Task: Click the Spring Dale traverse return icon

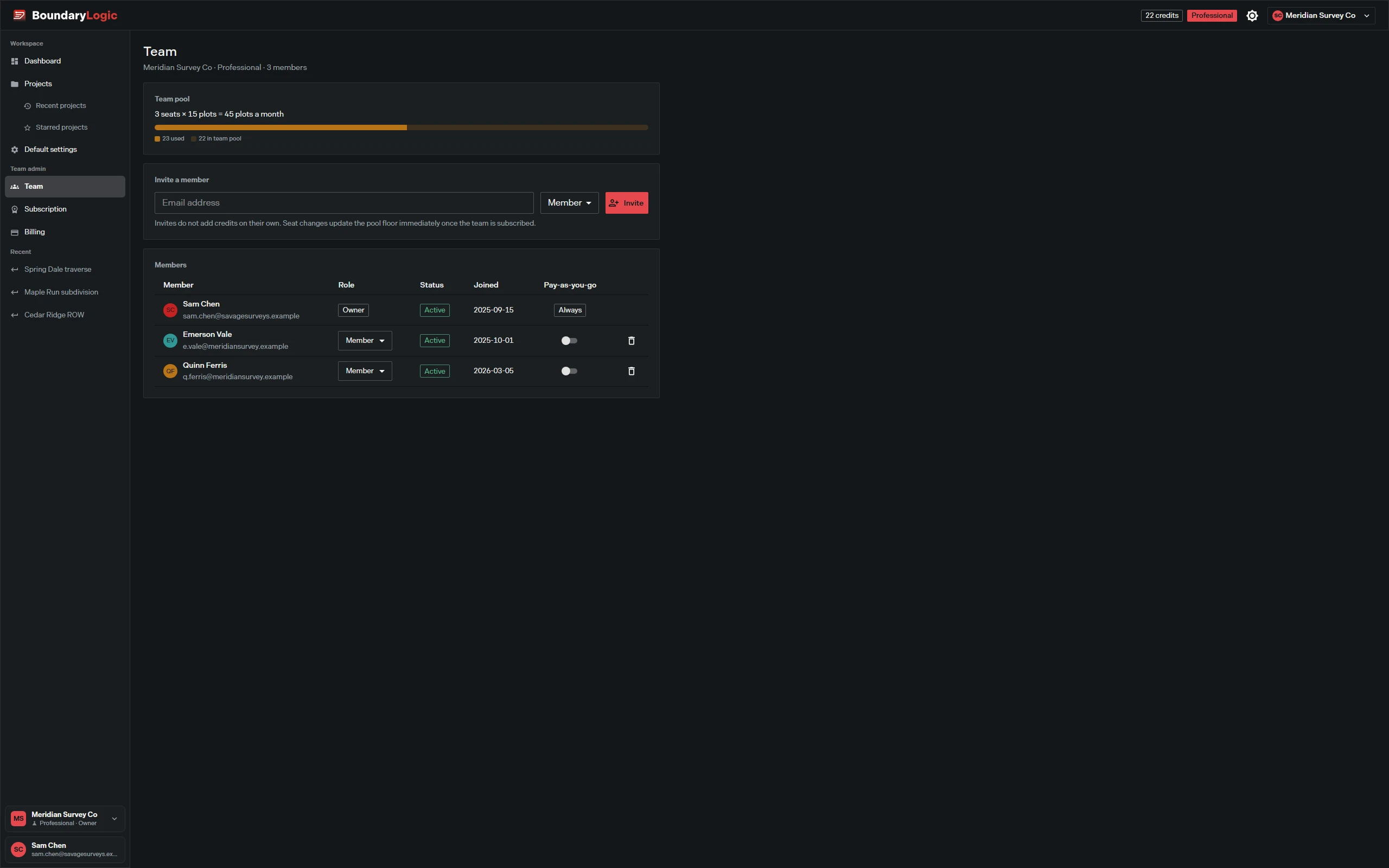Action: point(15,270)
